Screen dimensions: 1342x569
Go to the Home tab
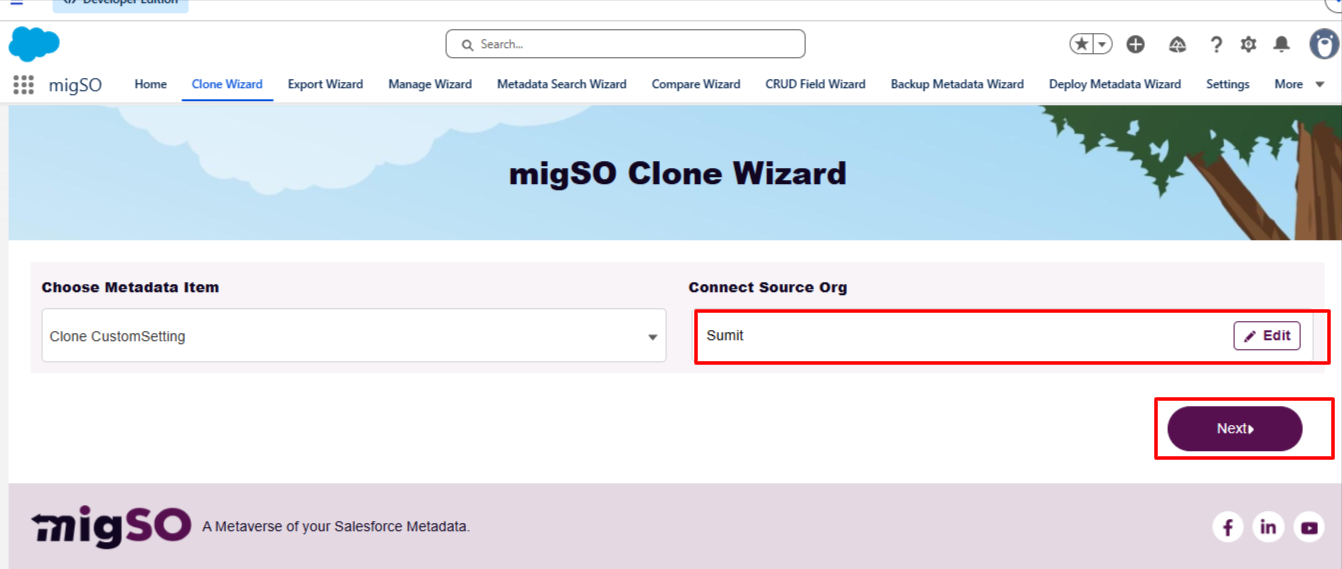coord(151,84)
